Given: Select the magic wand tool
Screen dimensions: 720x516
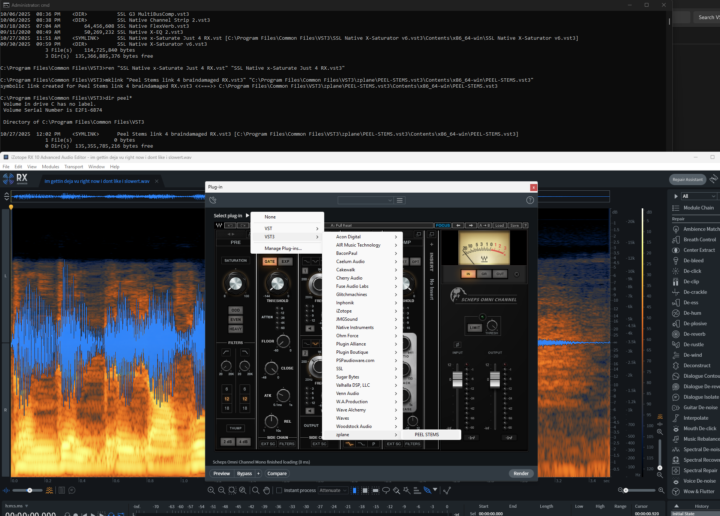Looking at the screenshot, I should 407,490.
